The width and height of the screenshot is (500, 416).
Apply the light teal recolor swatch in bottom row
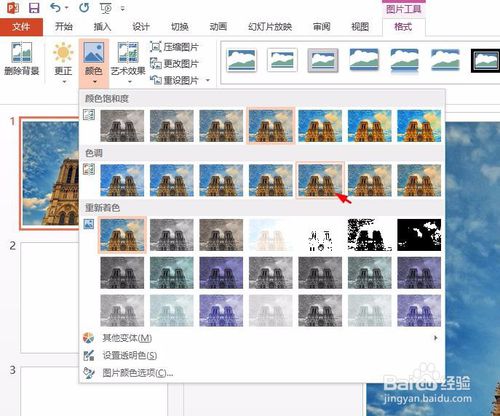point(172,310)
